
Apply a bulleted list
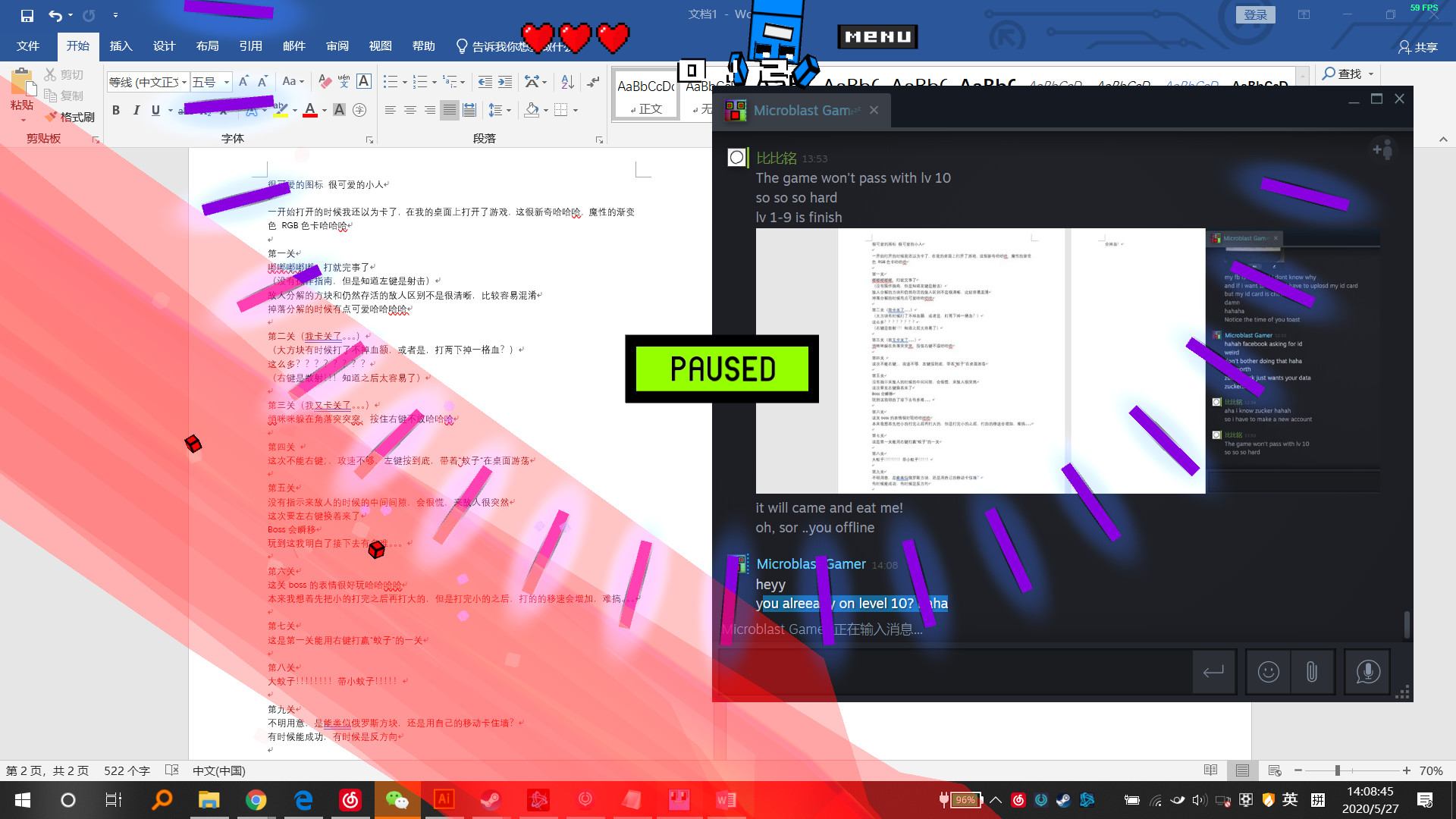pyautogui.click(x=391, y=81)
